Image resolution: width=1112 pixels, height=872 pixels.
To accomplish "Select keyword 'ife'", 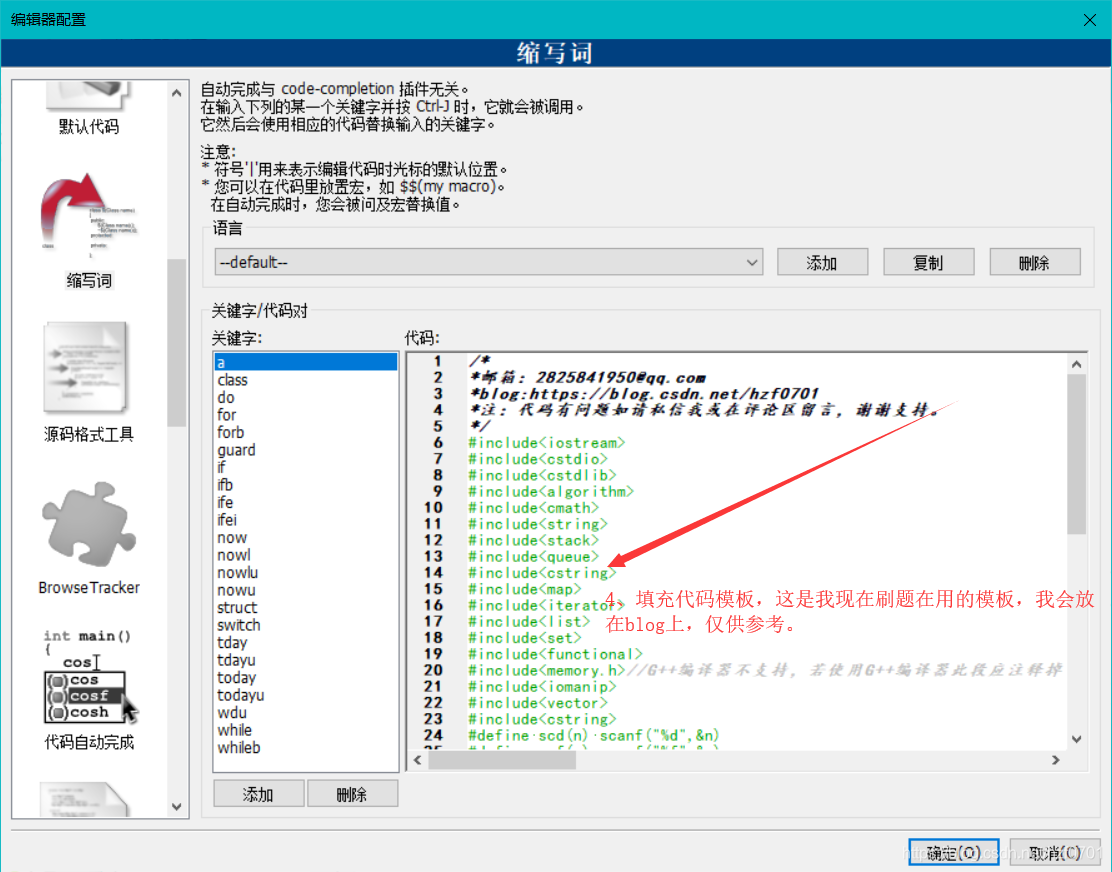I will [x=306, y=503].
